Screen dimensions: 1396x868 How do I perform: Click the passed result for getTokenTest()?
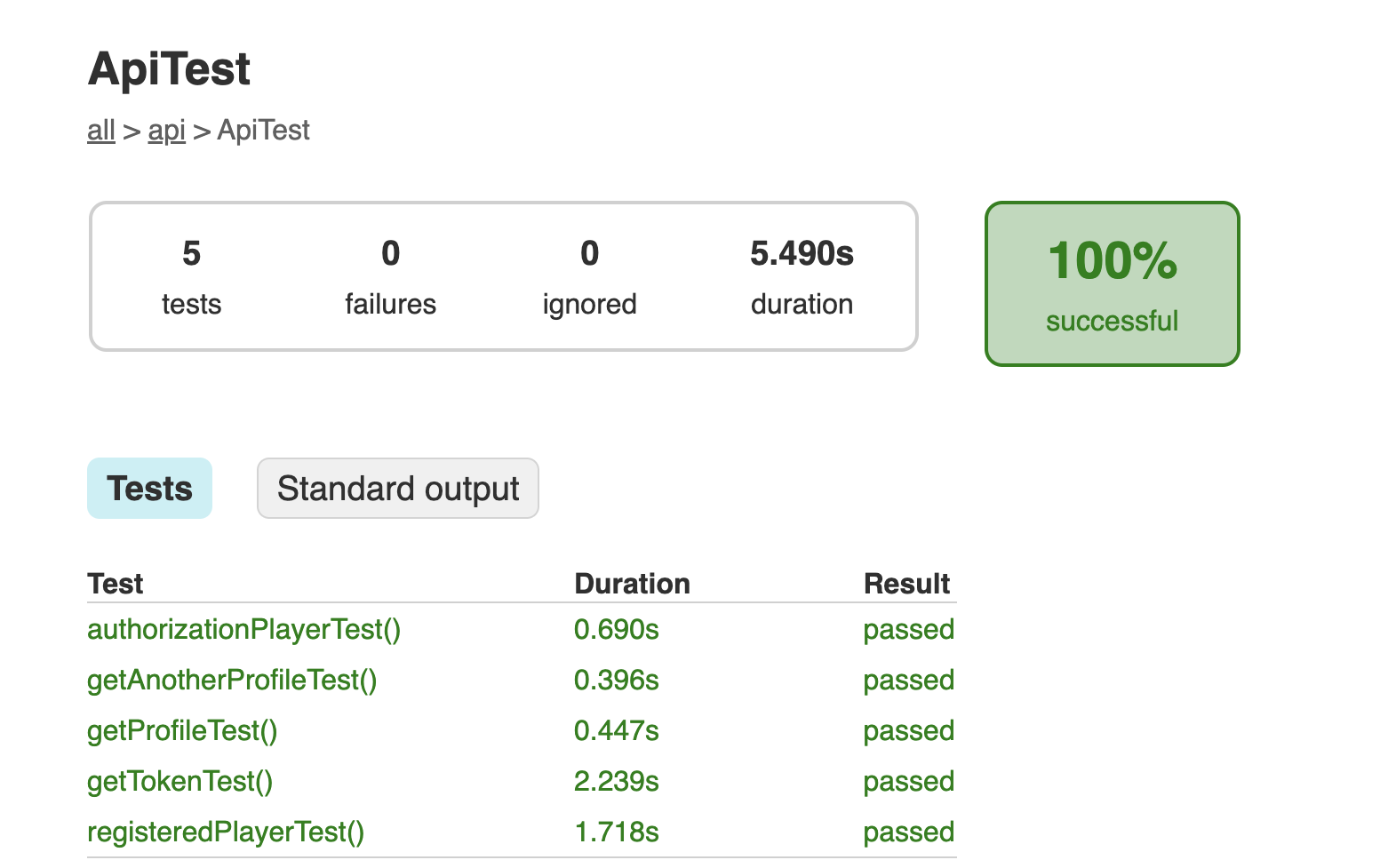point(908,781)
